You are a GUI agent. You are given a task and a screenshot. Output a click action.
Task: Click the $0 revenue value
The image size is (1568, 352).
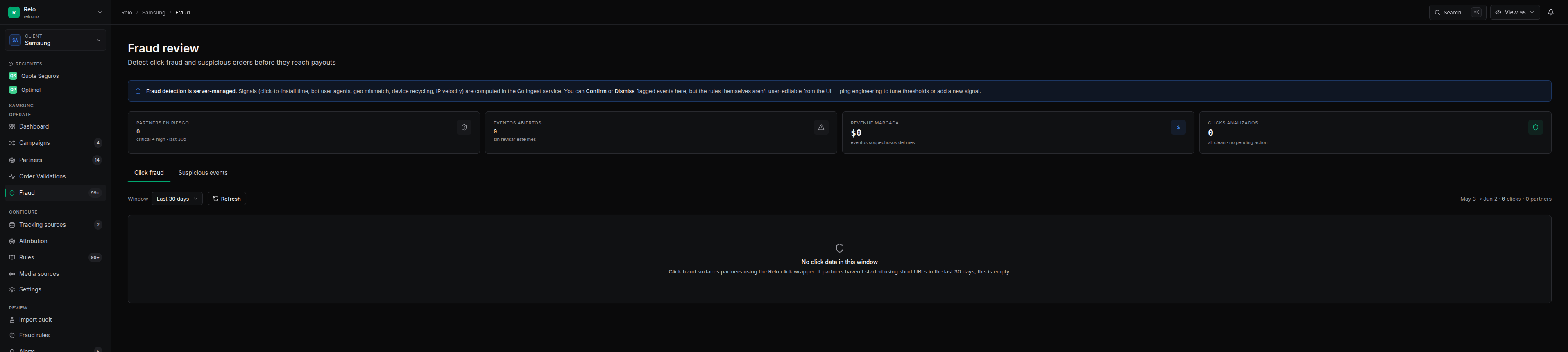point(856,133)
